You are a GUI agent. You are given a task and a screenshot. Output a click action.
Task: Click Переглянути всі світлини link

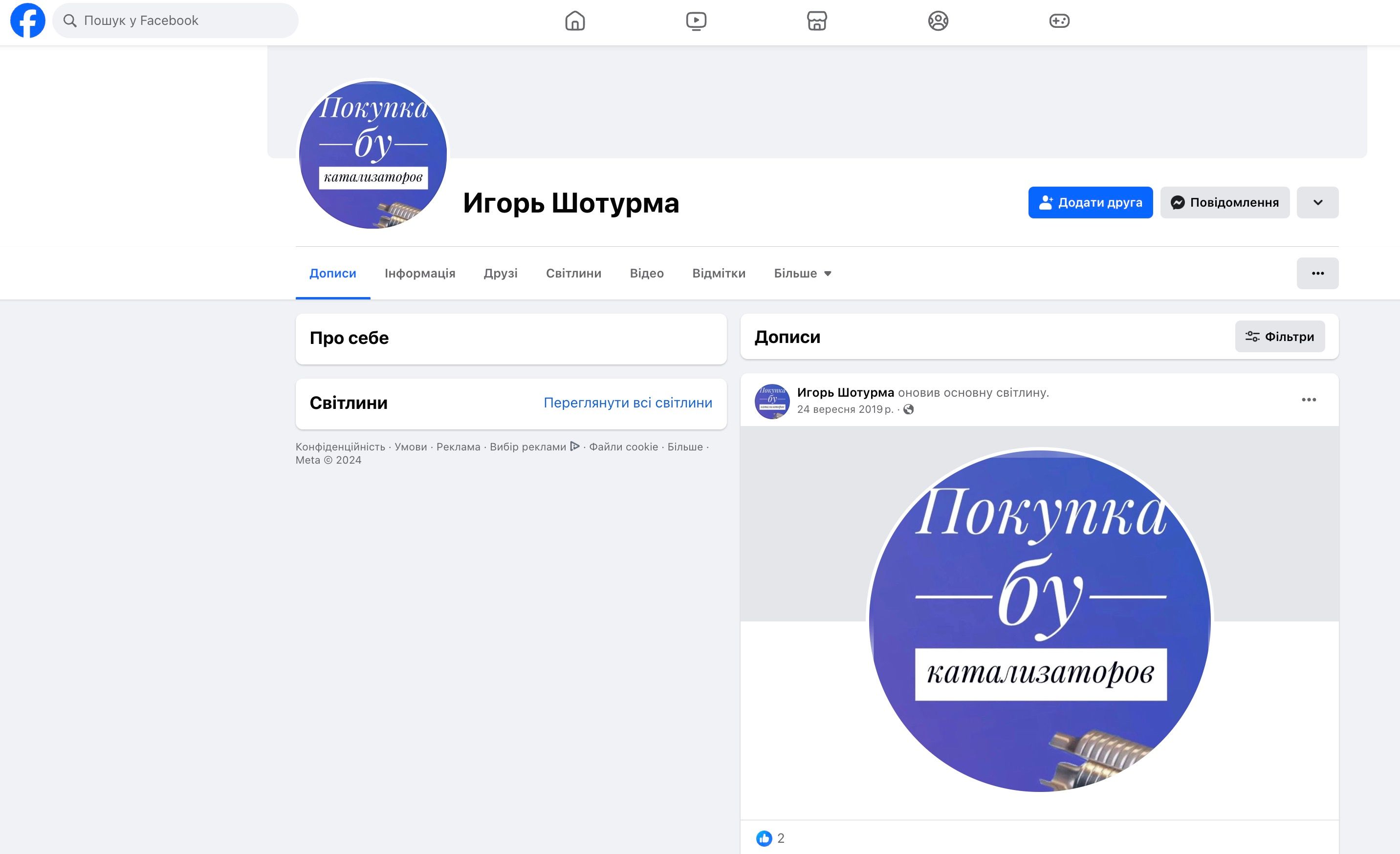627,403
